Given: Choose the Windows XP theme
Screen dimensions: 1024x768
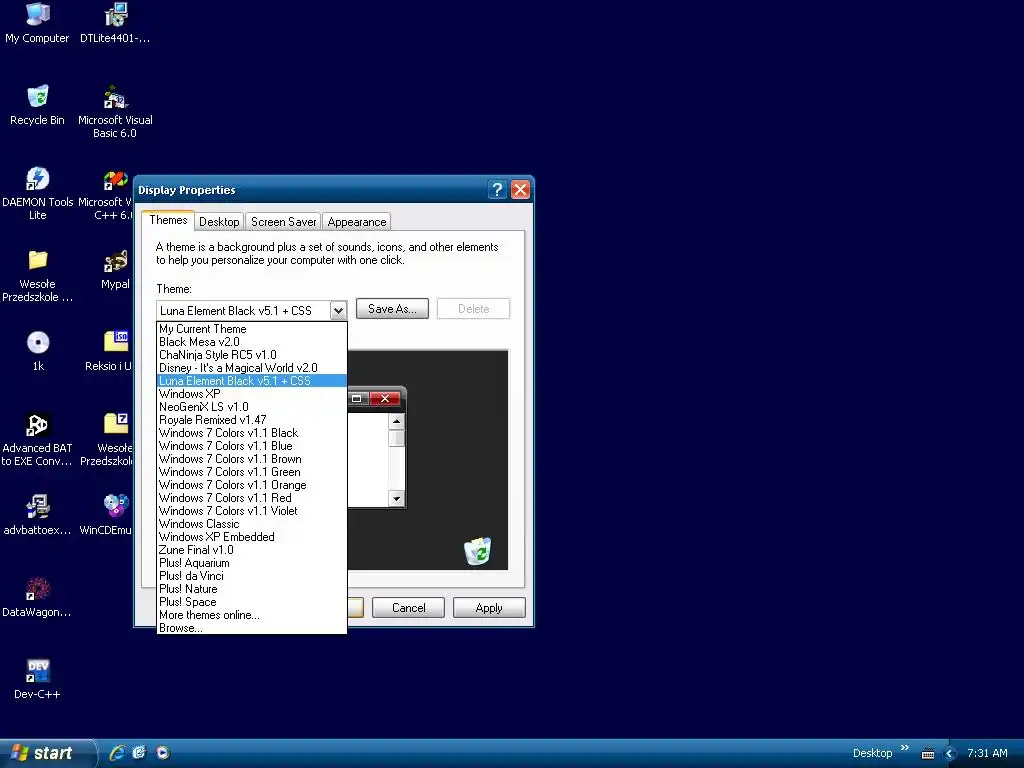Looking at the screenshot, I should pos(252,394).
